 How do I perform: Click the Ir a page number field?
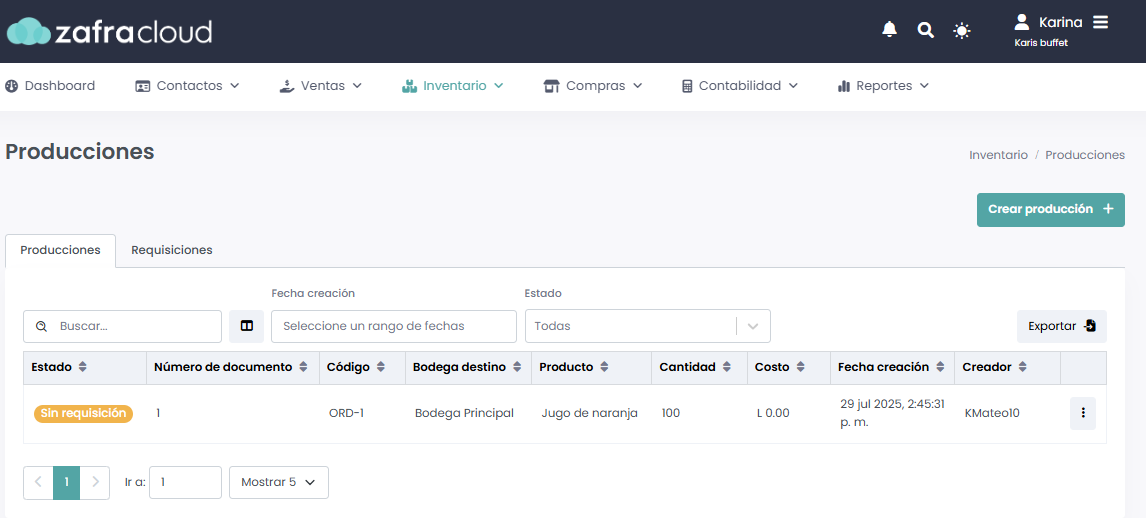[x=185, y=483]
